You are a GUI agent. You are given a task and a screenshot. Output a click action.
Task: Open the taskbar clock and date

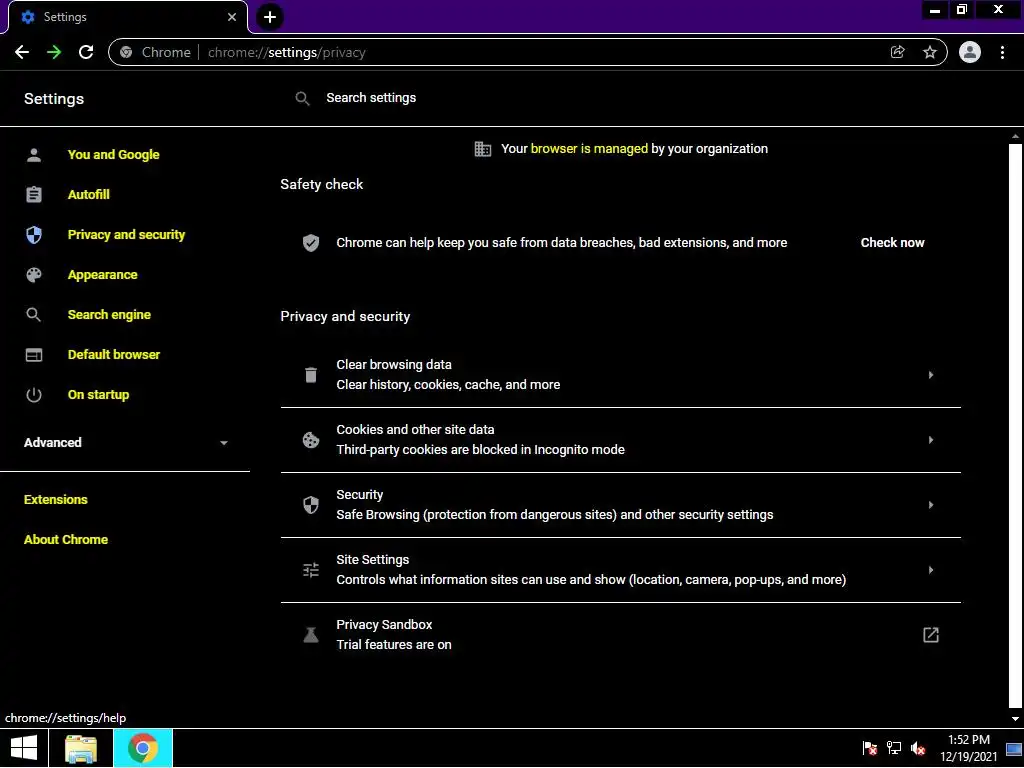click(969, 748)
